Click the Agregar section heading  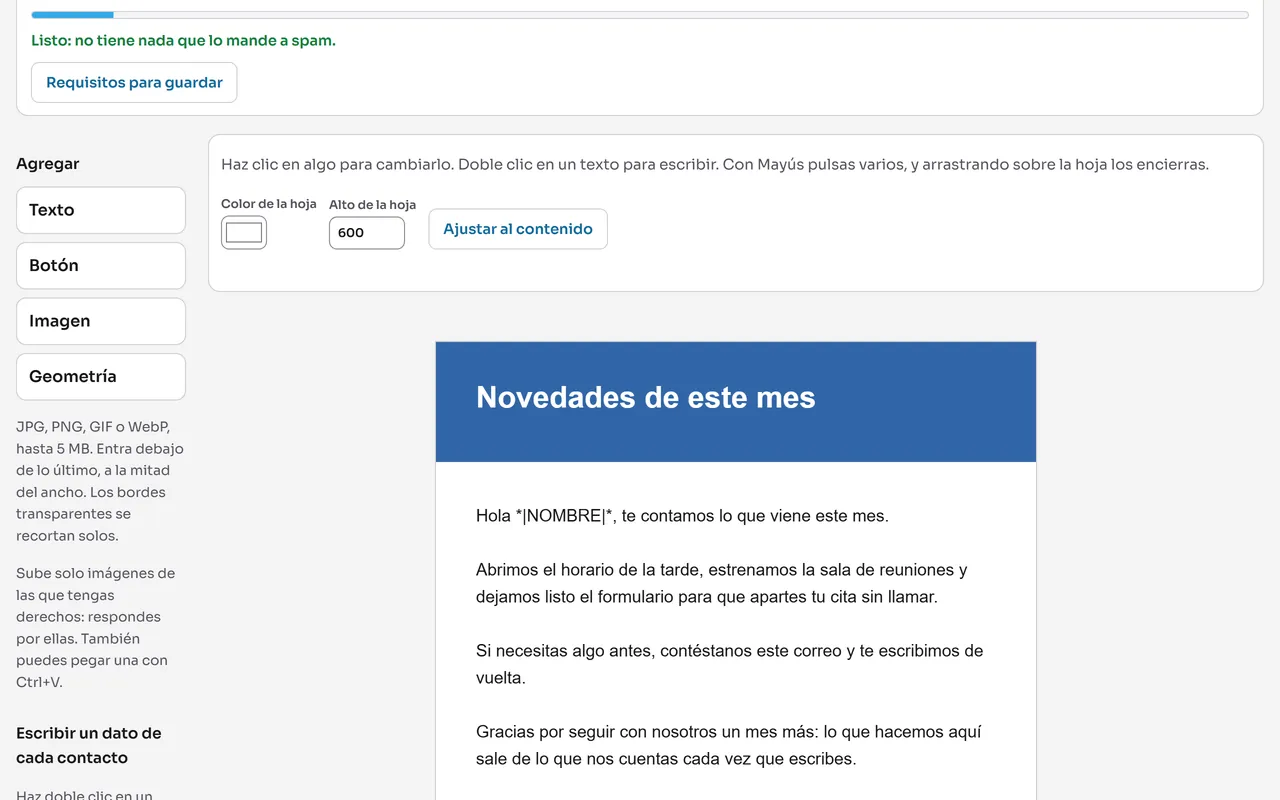click(47, 164)
